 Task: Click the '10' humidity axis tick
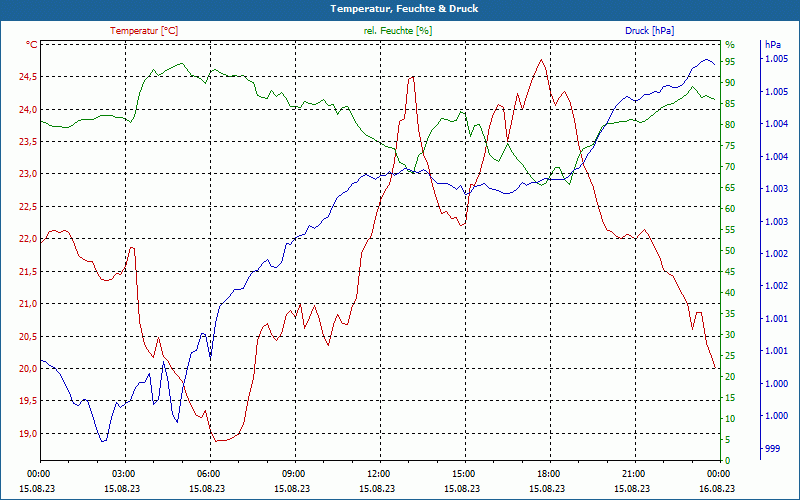coord(730,418)
